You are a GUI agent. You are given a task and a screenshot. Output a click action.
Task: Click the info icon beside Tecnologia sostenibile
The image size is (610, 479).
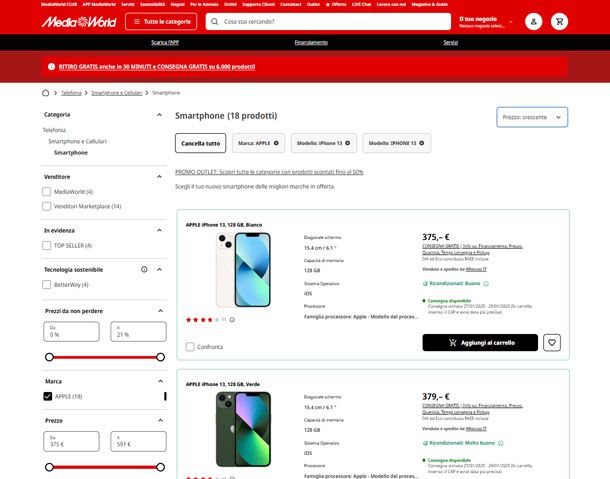click(x=144, y=269)
